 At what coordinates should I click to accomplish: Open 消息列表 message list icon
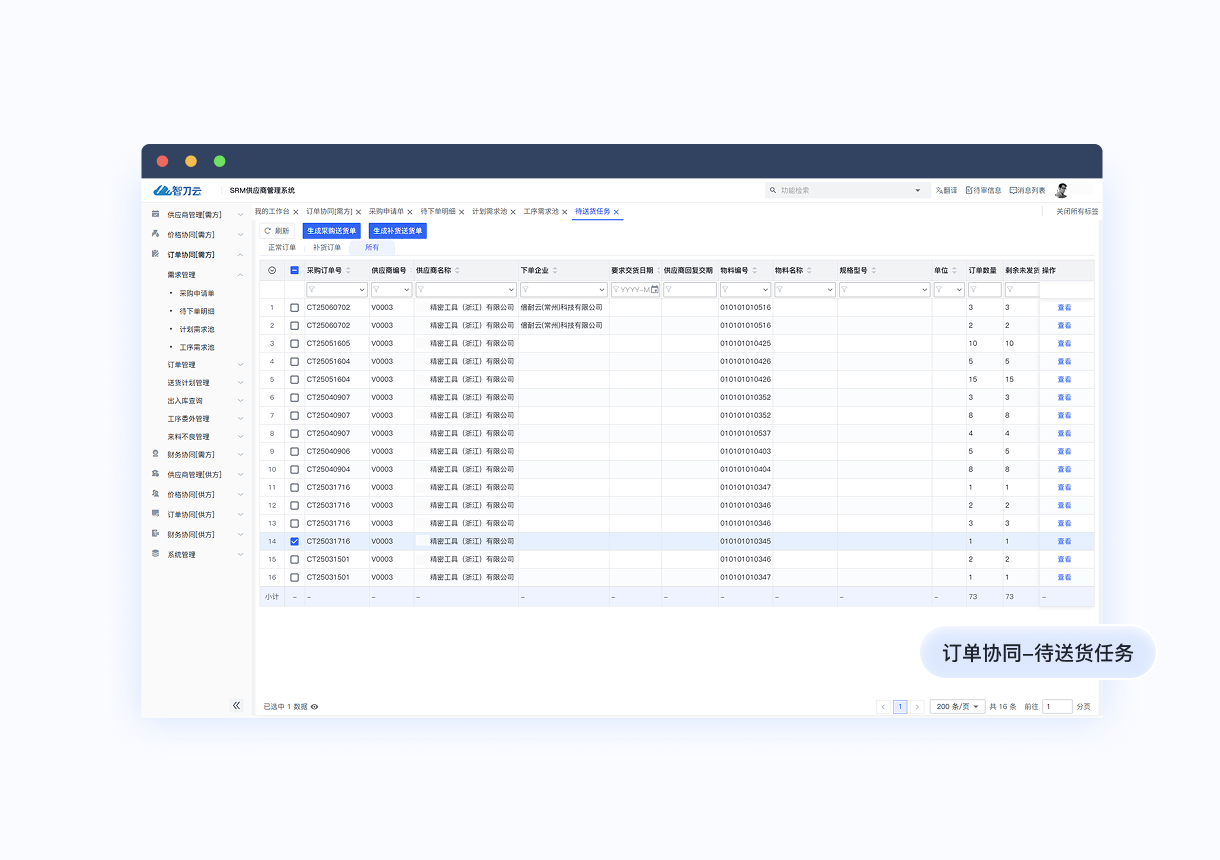pyautogui.click(x=1013, y=190)
